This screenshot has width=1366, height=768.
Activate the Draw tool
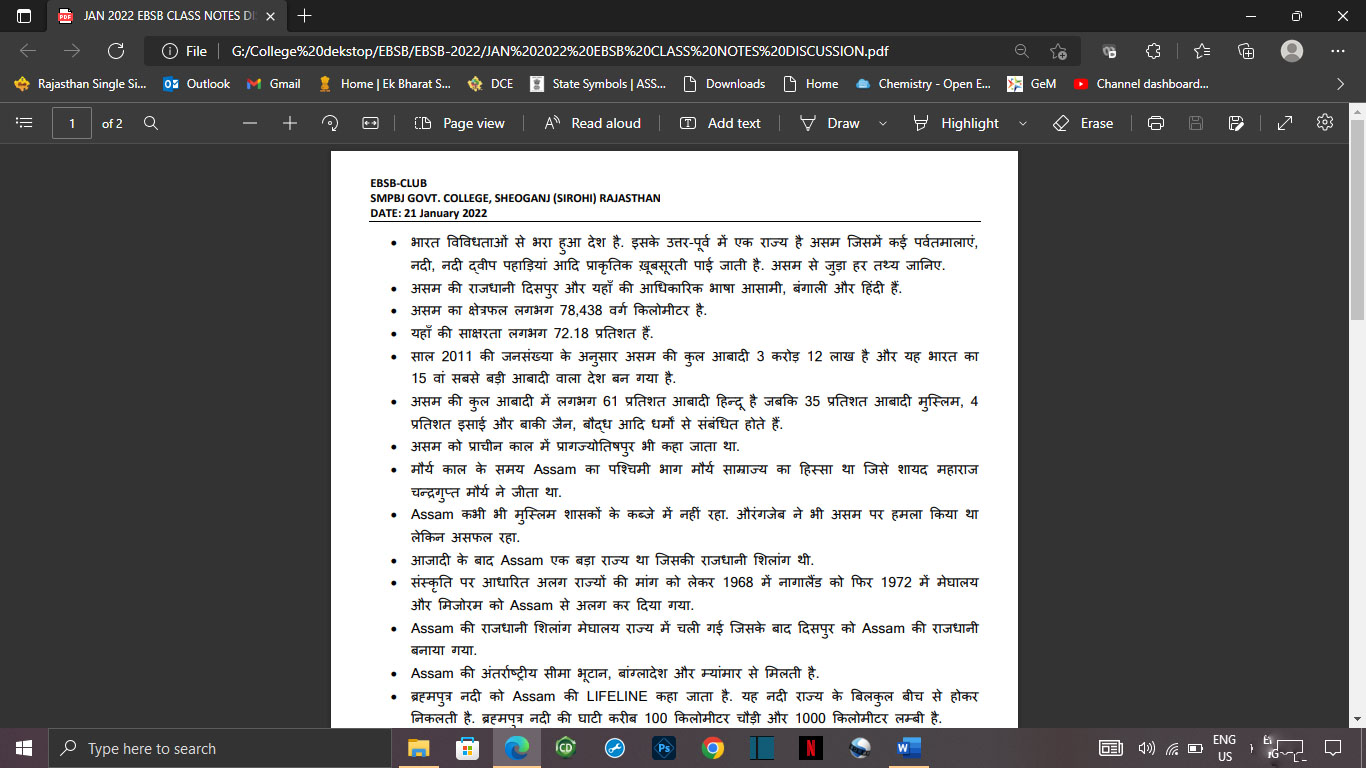pyautogui.click(x=830, y=123)
